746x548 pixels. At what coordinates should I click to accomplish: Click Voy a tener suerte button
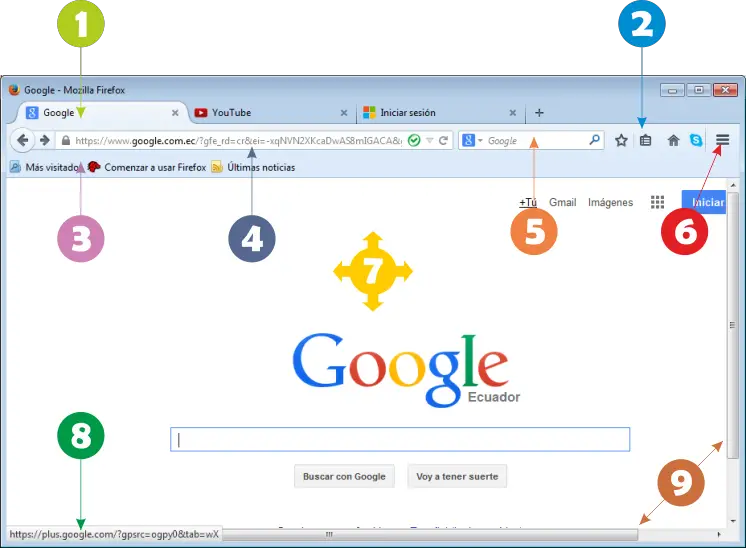(x=457, y=476)
